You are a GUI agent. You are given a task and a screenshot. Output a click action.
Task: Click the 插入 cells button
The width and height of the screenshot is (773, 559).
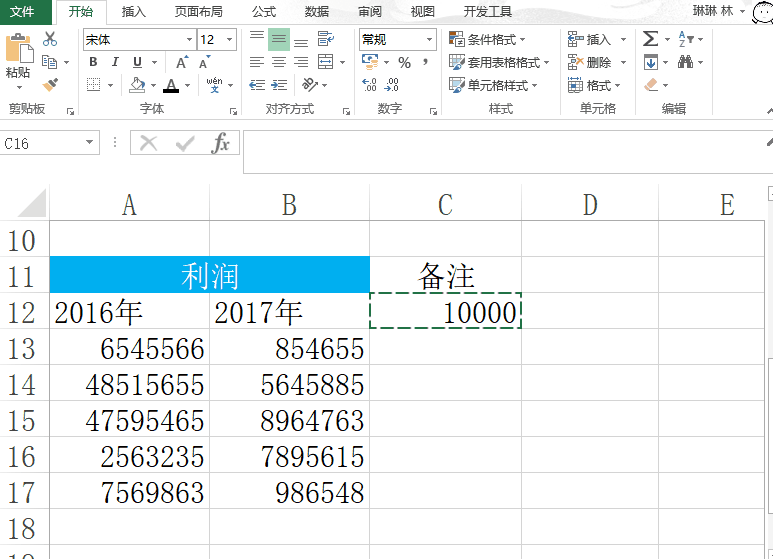click(589, 39)
